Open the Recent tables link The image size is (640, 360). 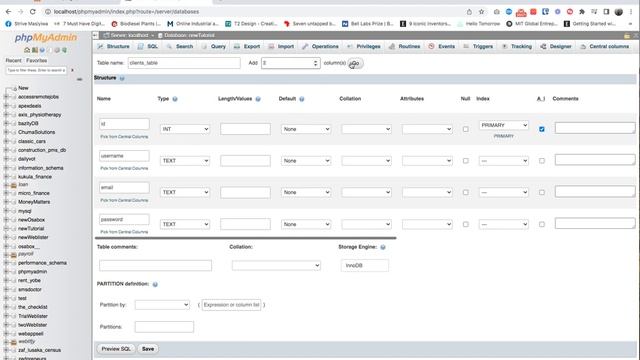pos(13,60)
